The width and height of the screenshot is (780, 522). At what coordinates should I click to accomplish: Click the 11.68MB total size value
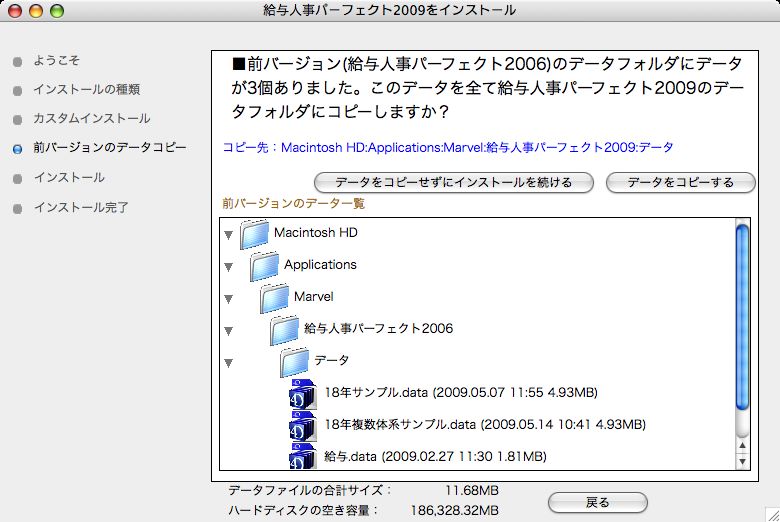[472, 491]
